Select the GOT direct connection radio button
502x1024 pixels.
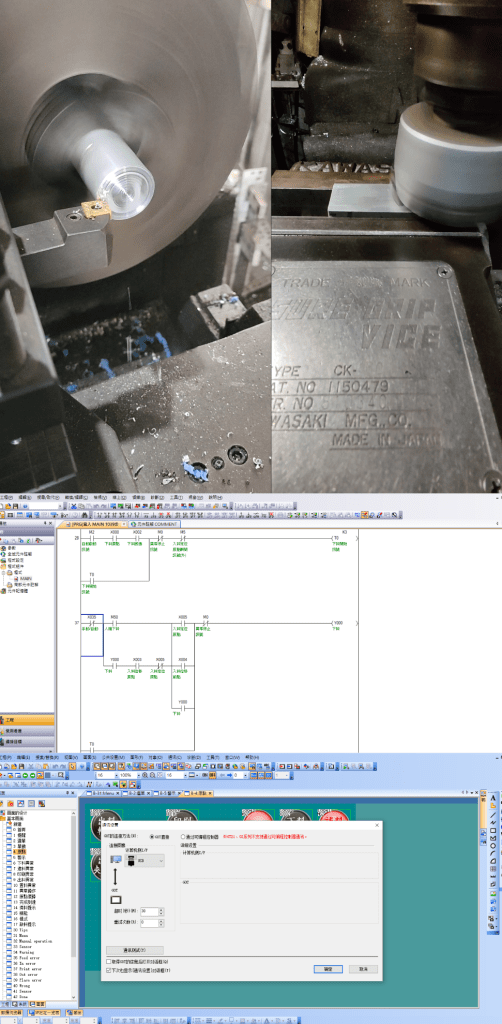[x=152, y=837]
